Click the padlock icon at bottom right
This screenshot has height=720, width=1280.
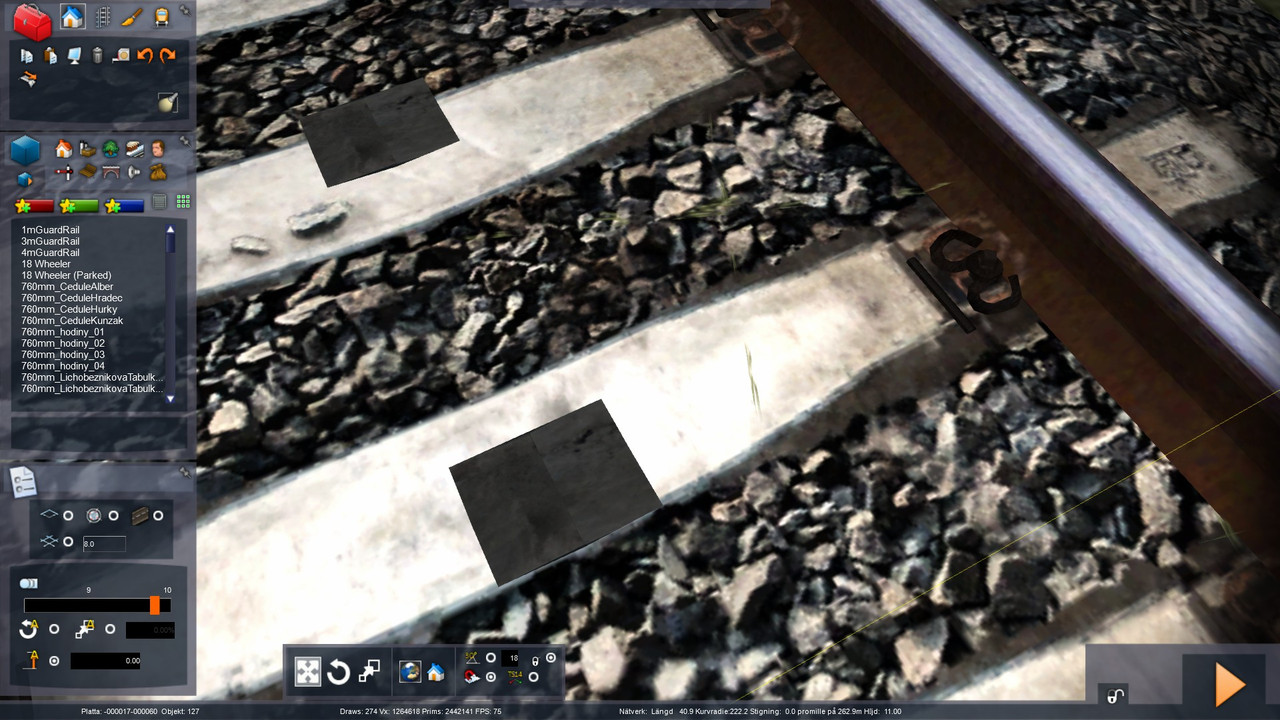[1115, 696]
